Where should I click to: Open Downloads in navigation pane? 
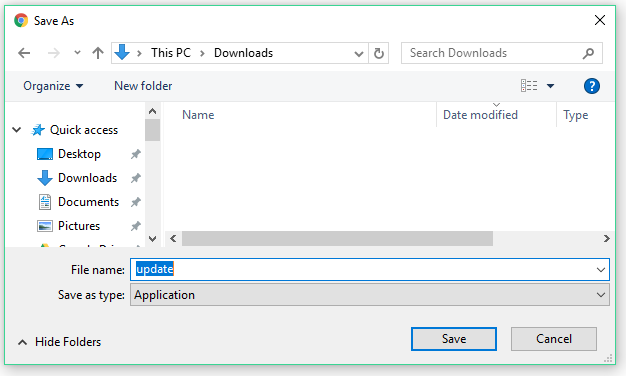pos(87,178)
